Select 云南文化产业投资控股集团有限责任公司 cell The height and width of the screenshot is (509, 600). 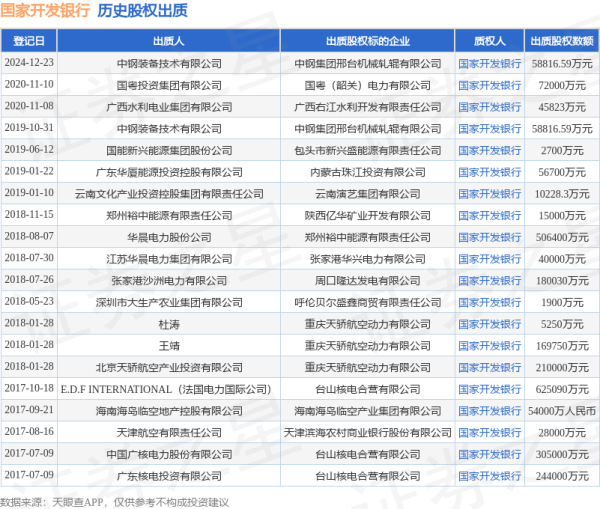pos(169,194)
